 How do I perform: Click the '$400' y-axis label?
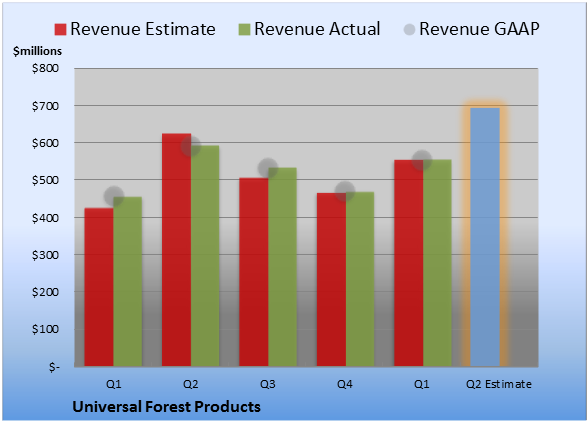pos(45,218)
